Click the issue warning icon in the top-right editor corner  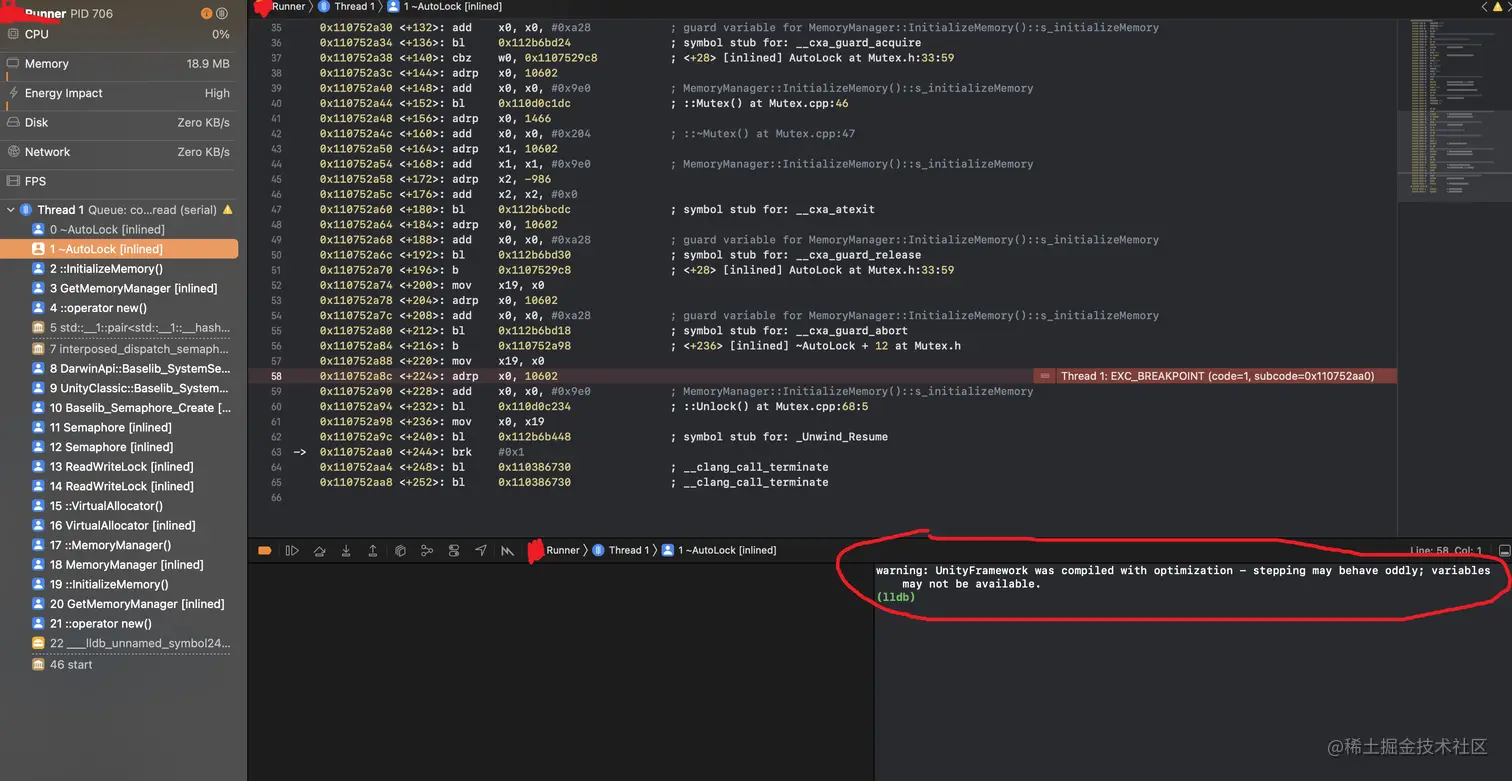click(x=1497, y=7)
